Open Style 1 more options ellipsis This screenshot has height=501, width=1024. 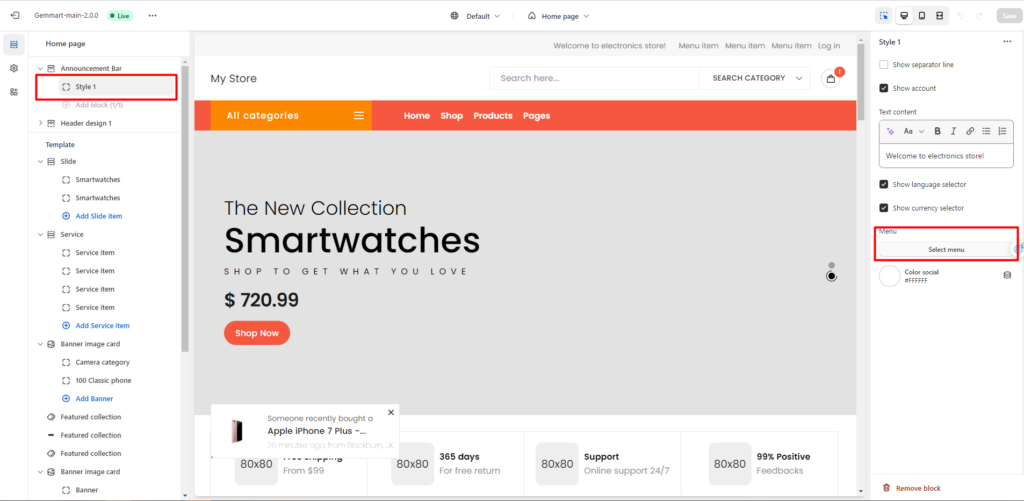1006,42
